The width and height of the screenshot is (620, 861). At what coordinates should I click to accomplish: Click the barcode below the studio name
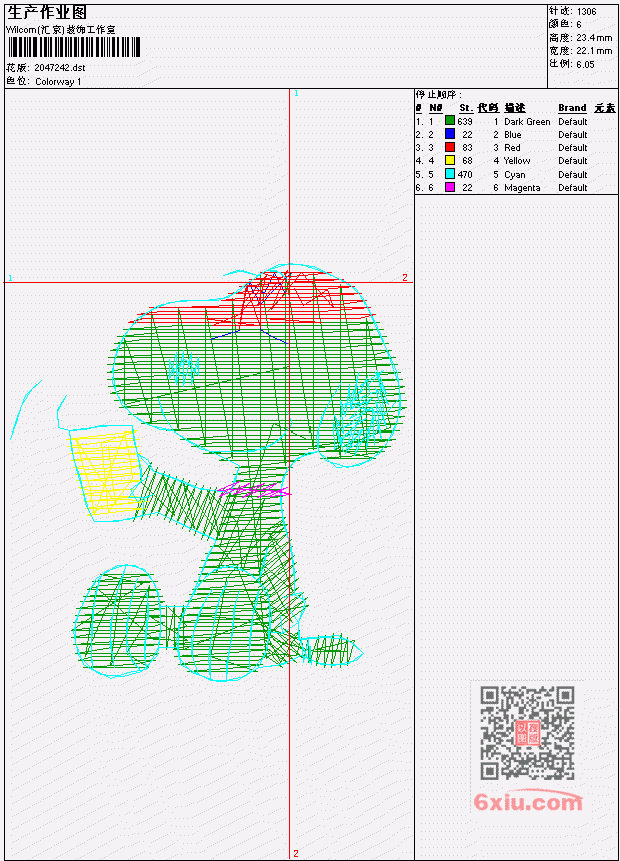tap(74, 47)
